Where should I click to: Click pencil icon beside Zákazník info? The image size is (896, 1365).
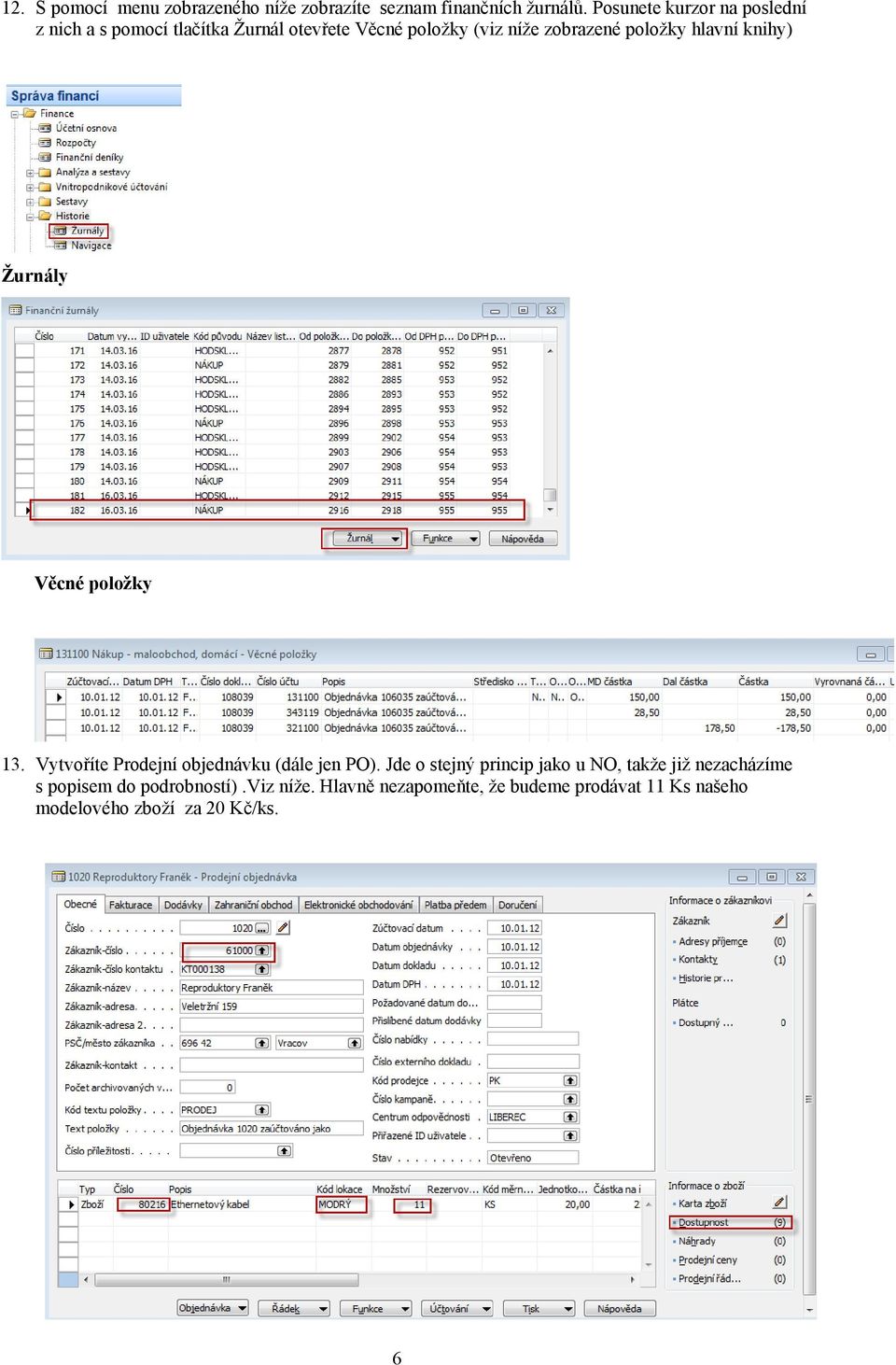[x=779, y=921]
